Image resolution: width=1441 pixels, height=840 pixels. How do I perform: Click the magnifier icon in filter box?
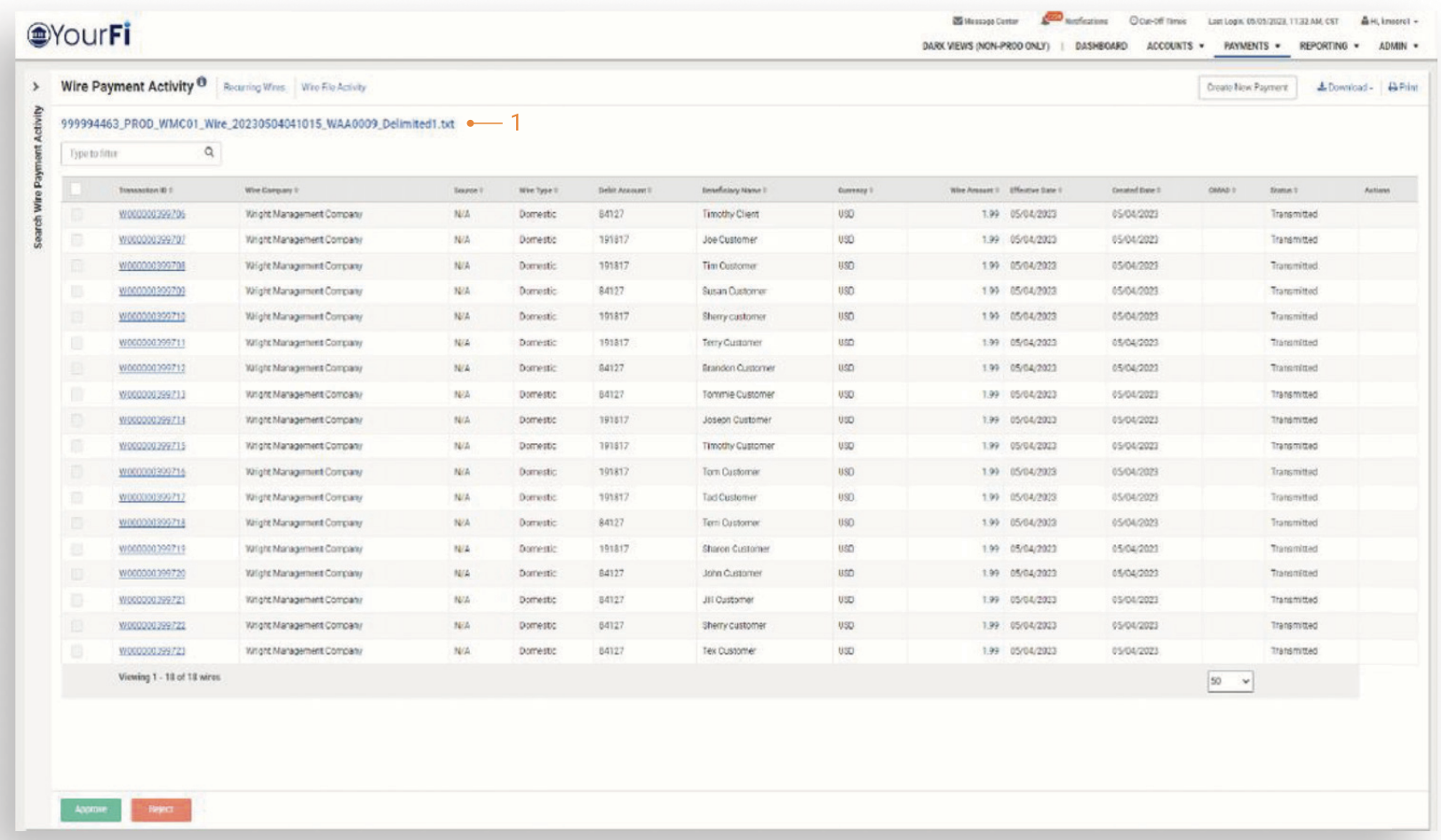209,153
